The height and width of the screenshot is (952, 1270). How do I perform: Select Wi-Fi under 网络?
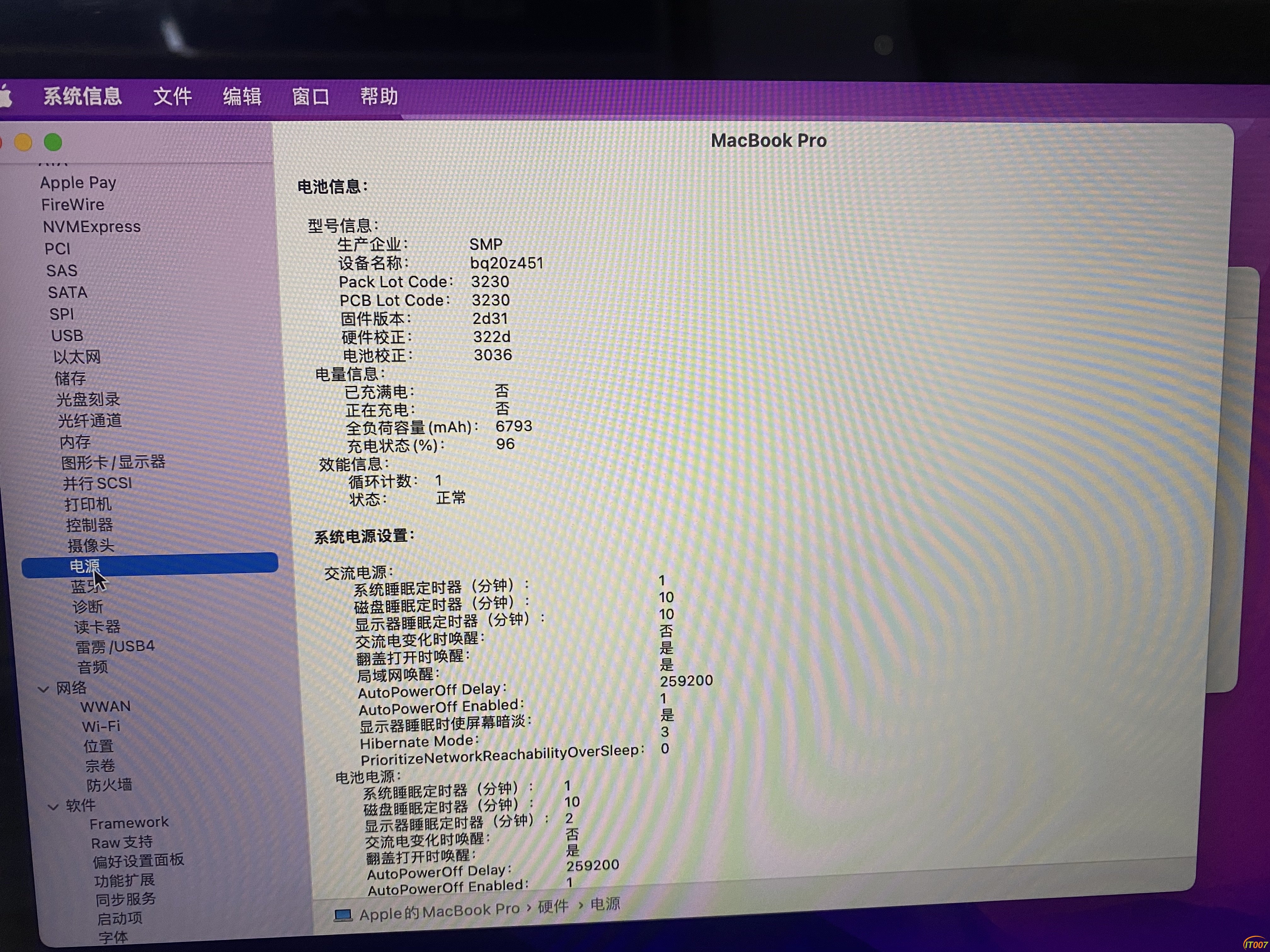(x=101, y=727)
